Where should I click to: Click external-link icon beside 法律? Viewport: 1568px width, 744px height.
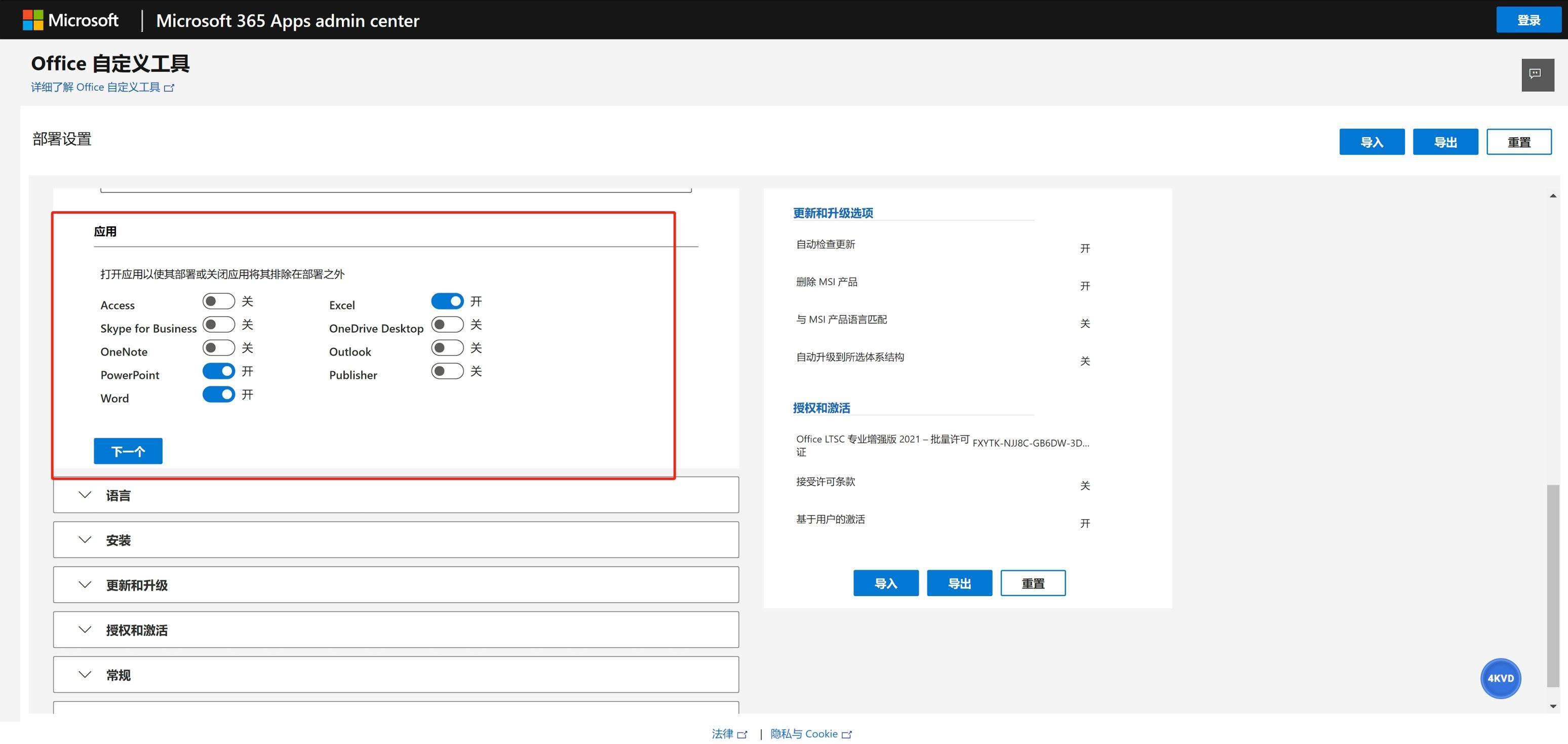pos(741,734)
